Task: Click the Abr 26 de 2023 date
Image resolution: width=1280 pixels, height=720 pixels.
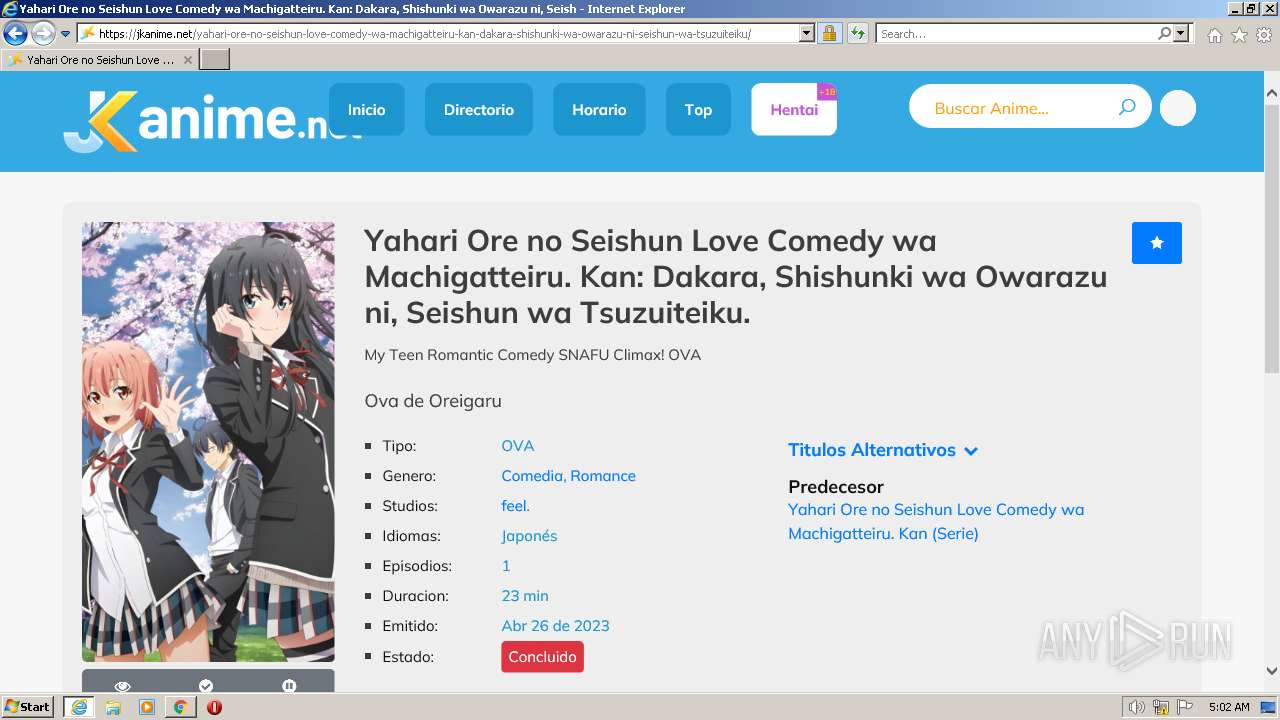Action: coord(555,626)
